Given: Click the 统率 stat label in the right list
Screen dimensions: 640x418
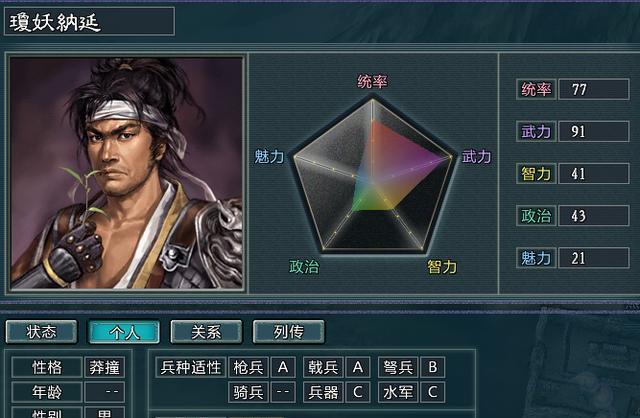Looking at the screenshot, I should click(x=536, y=90).
